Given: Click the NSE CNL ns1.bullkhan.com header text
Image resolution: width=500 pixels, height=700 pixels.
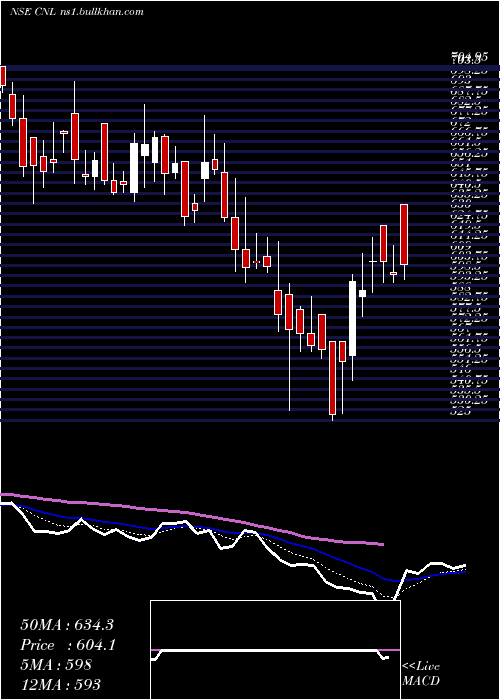Looking at the screenshot, I should click(76, 12).
